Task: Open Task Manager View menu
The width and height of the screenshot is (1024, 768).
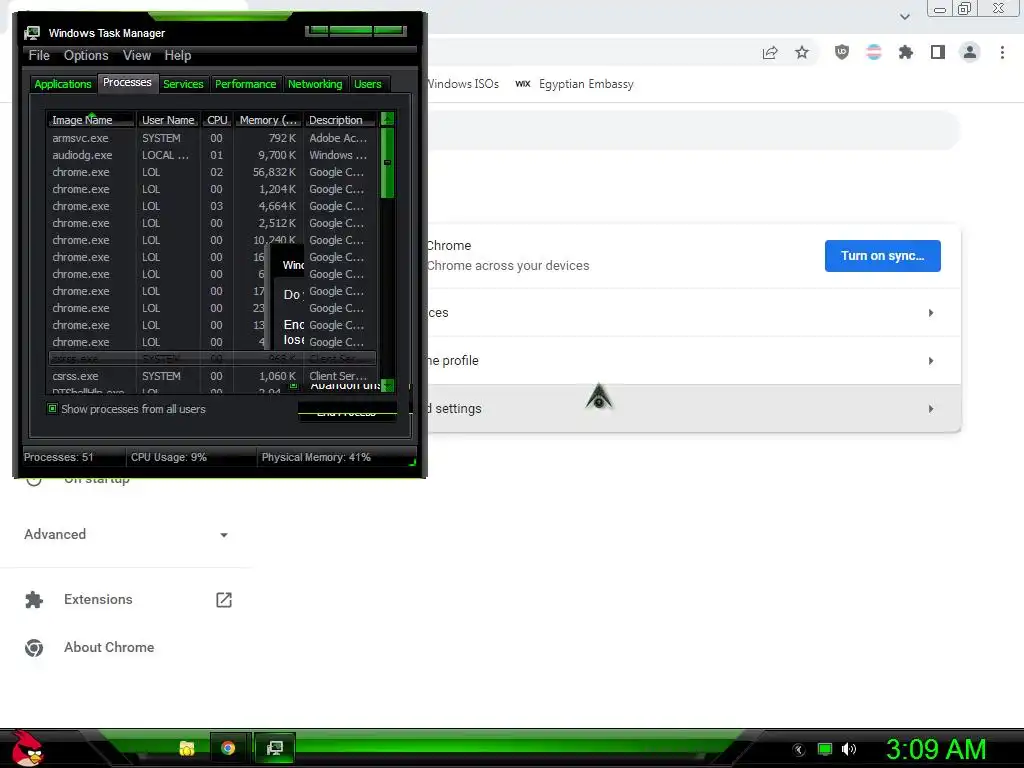Action: click(137, 56)
